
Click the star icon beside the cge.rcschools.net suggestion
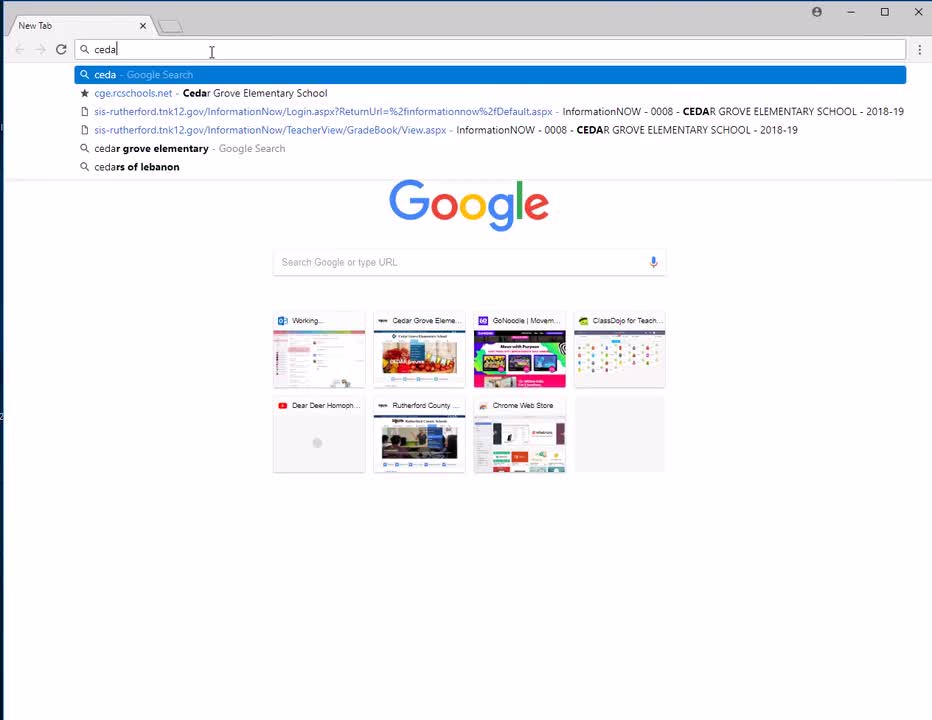(x=84, y=93)
